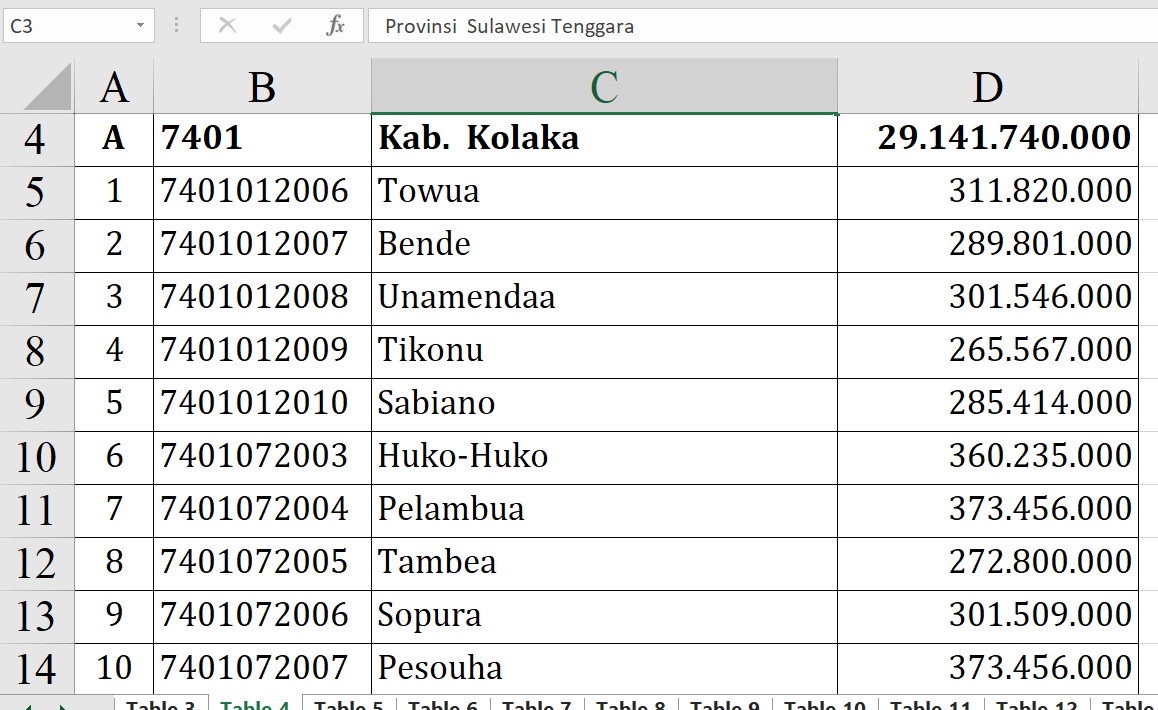Expand the Name Box dropdown arrow
The width and height of the screenshot is (1158, 710).
click(140, 26)
